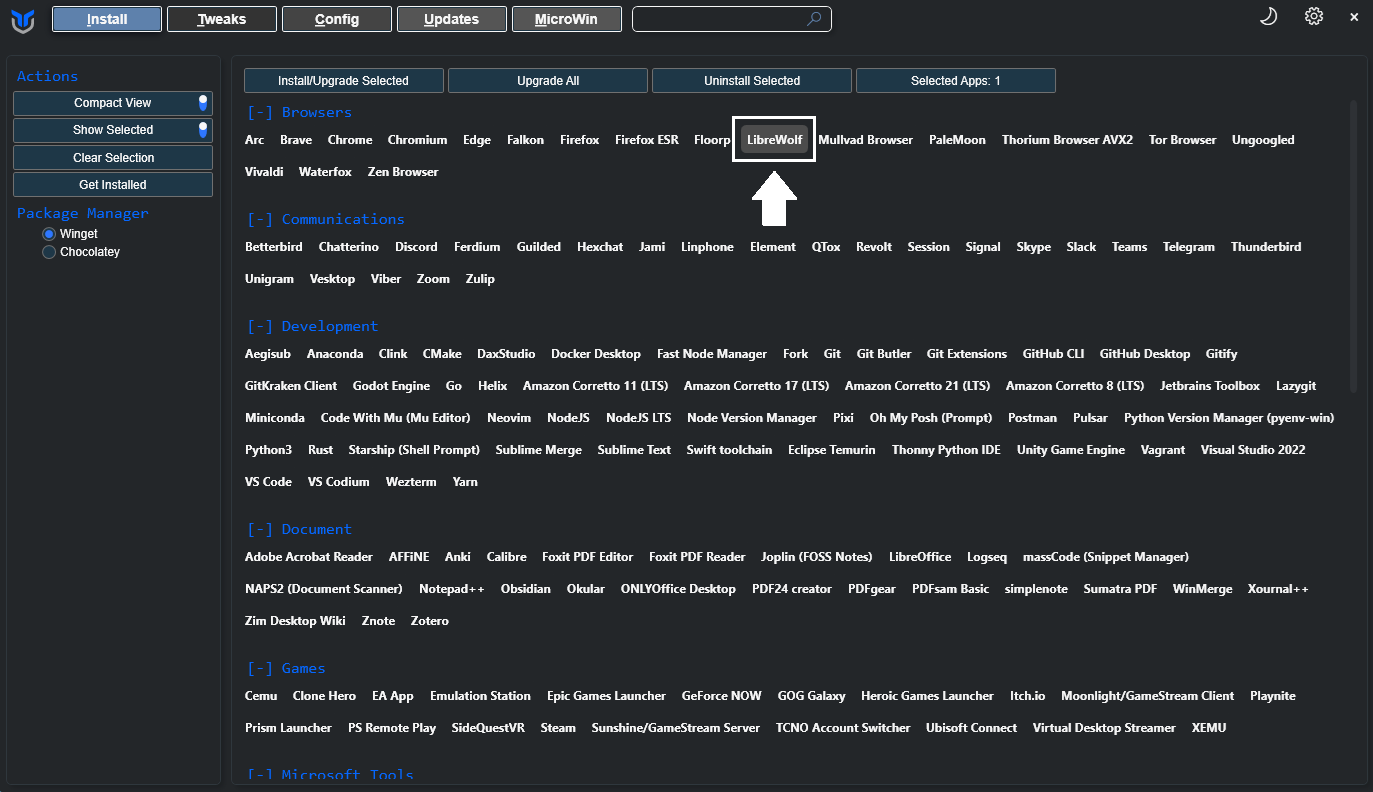1373x792 pixels.
Task: Open the MicroWin tab
Action: [566, 19]
